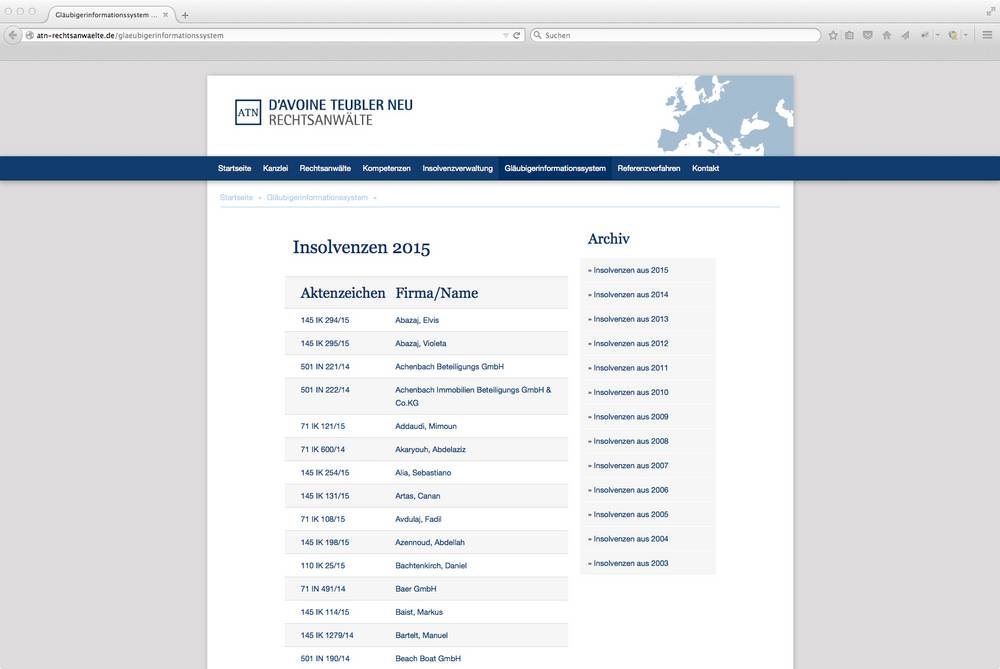Close the Gläubigerinformationssystem tab
The image size is (1000, 669).
point(167,15)
